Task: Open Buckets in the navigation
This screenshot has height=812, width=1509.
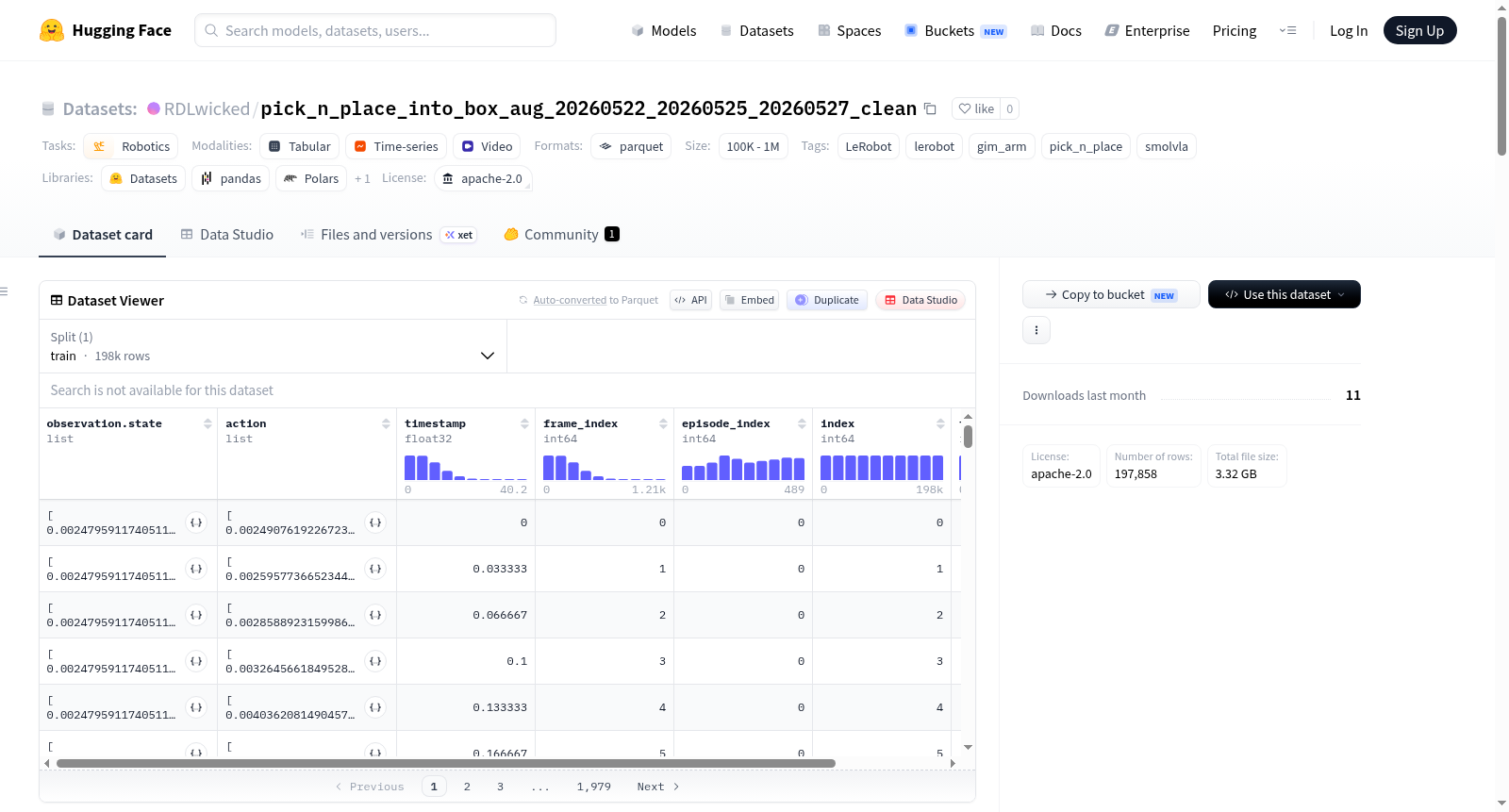Action: [955, 30]
